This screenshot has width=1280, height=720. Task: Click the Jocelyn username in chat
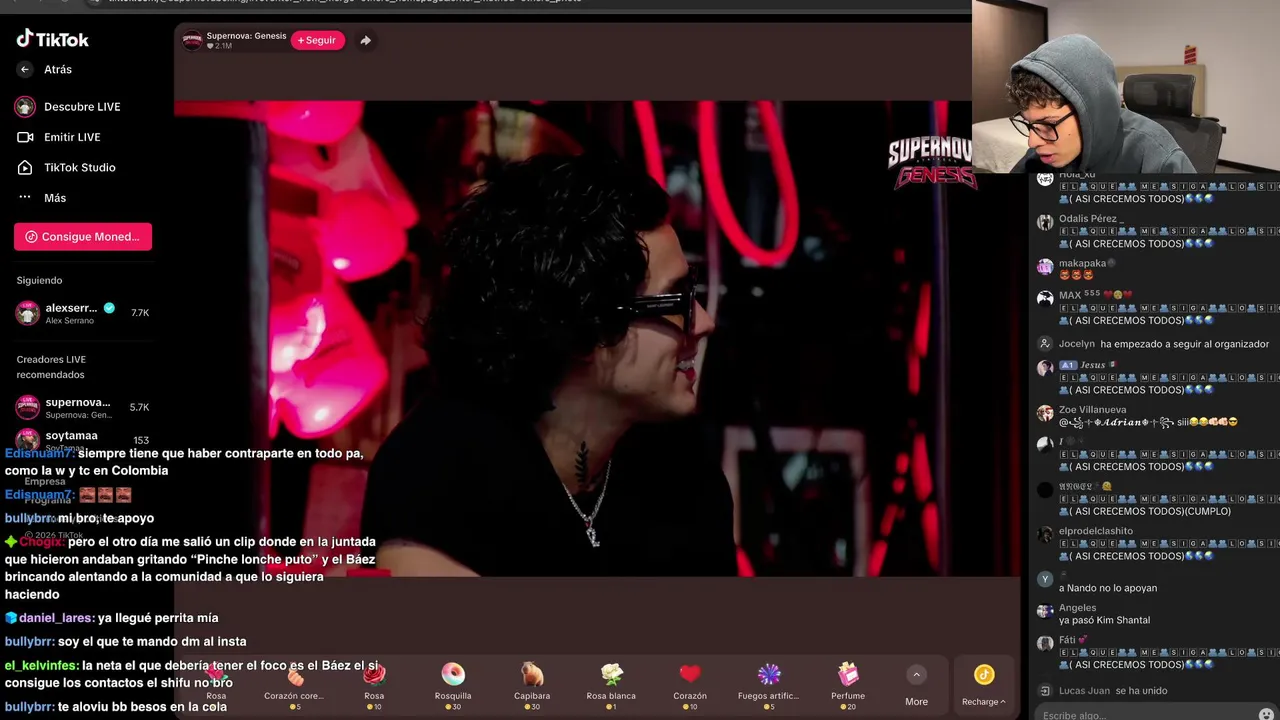tap(1077, 344)
